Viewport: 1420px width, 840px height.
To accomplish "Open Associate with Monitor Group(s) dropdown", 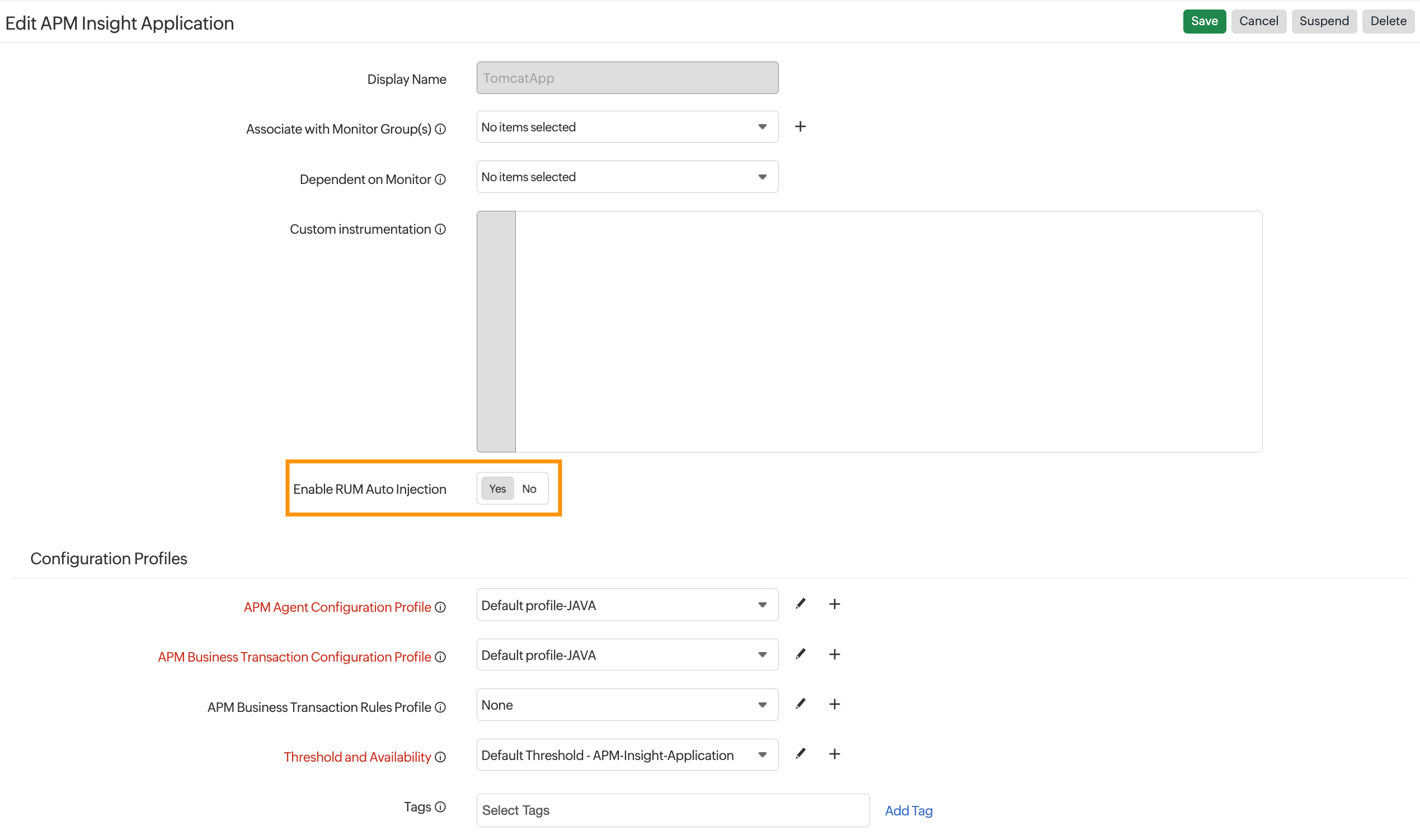I will (x=627, y=127).
